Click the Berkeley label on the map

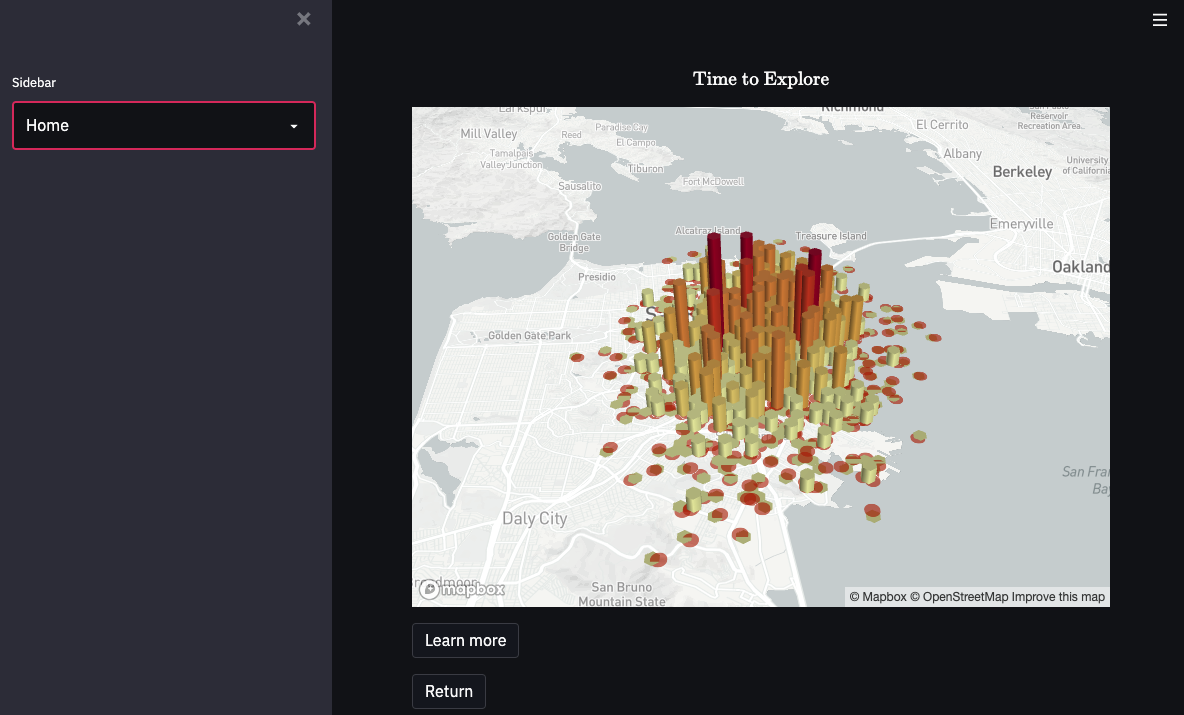(x=1022, y=171)
